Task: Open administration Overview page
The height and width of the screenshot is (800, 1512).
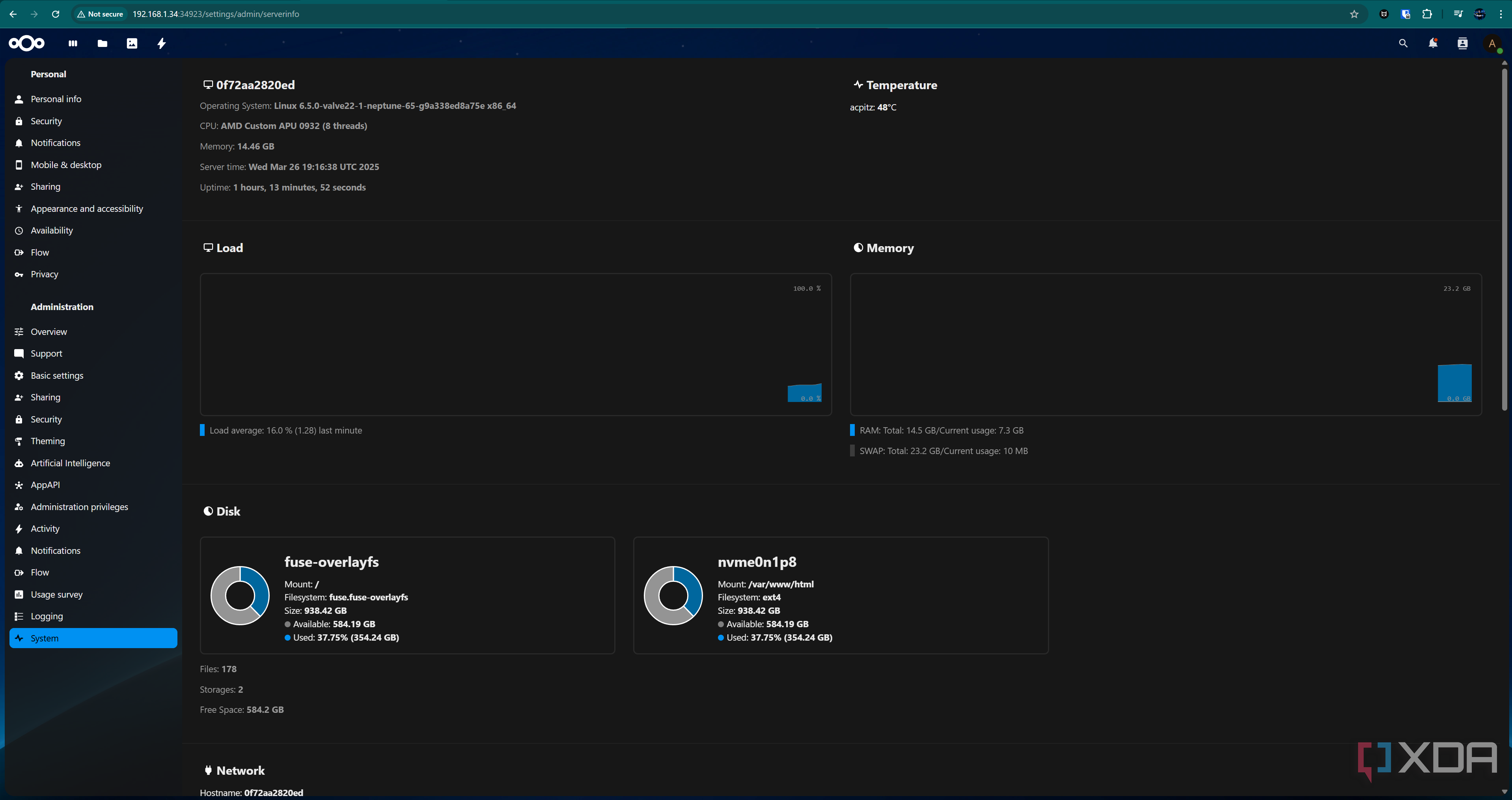Action: pyautogui.click(x=93, y=332)
